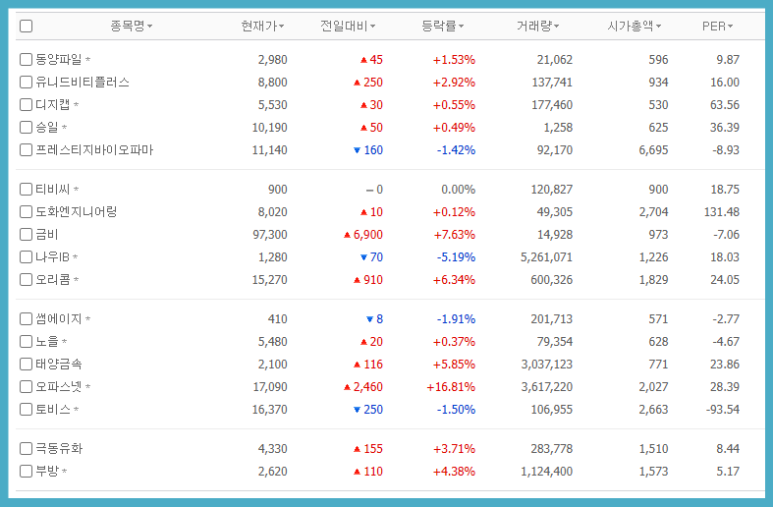The image size is (773, 507).
Task: Click 태양금속 volume 3,037,123
Action: coord(547,364)
